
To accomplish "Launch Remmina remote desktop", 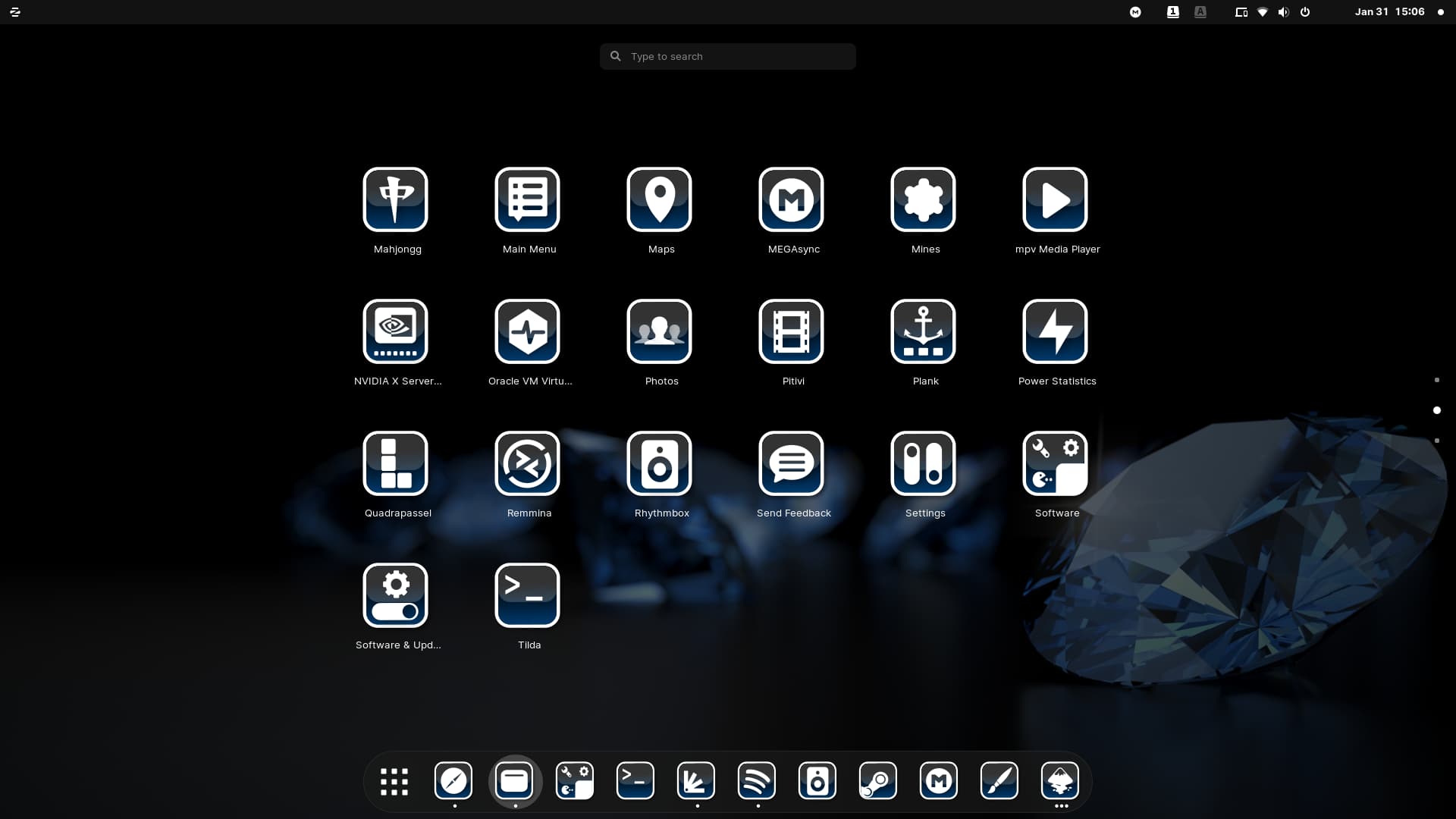I will (528, 463).
